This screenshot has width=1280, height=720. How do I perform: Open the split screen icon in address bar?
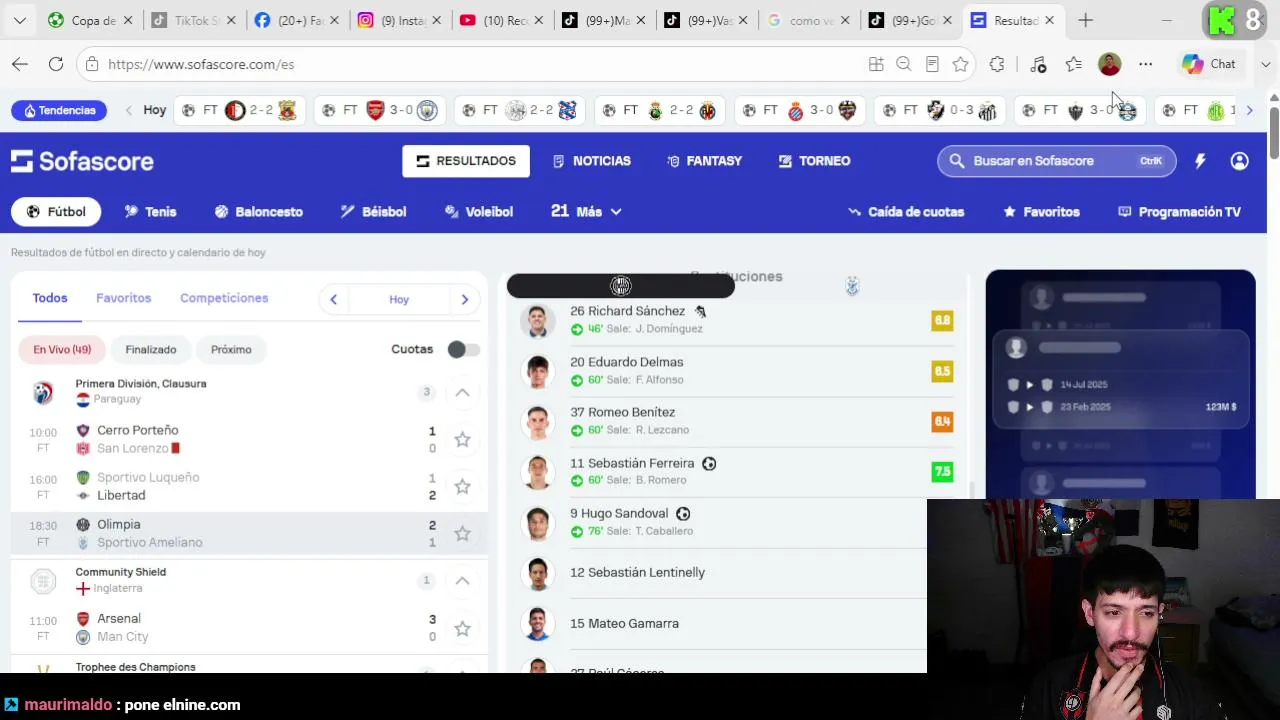pyautogui.click(x=876, y=64)
